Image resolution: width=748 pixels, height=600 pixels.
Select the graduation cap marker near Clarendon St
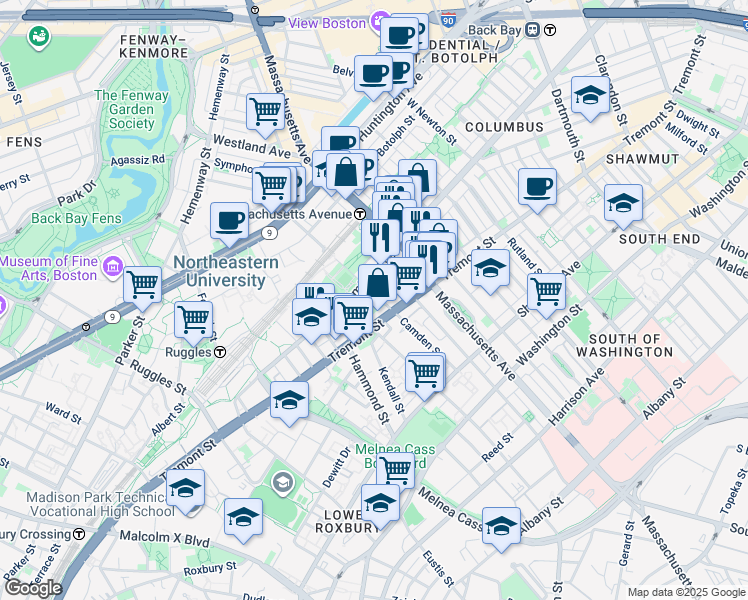pyautogui.click(x=590, y=97)
